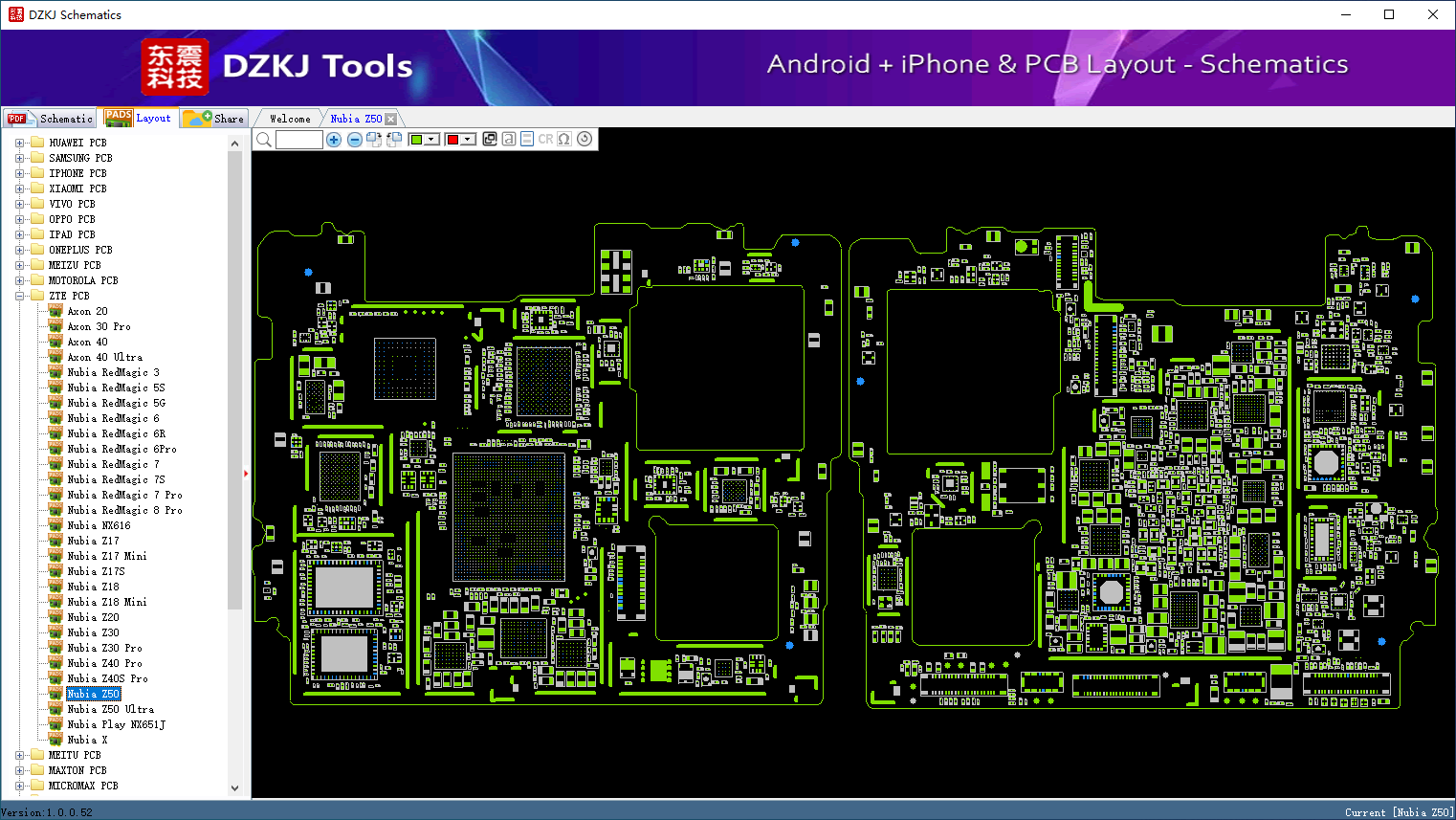Rotate the board layout clockwise
This screenshot has height=820, width=1456.
tap(374, 140)
